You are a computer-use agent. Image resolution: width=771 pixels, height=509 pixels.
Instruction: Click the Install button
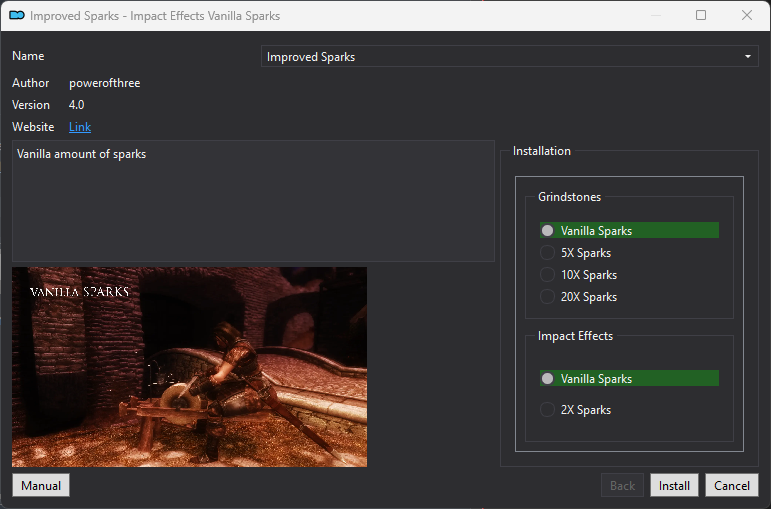674,486
